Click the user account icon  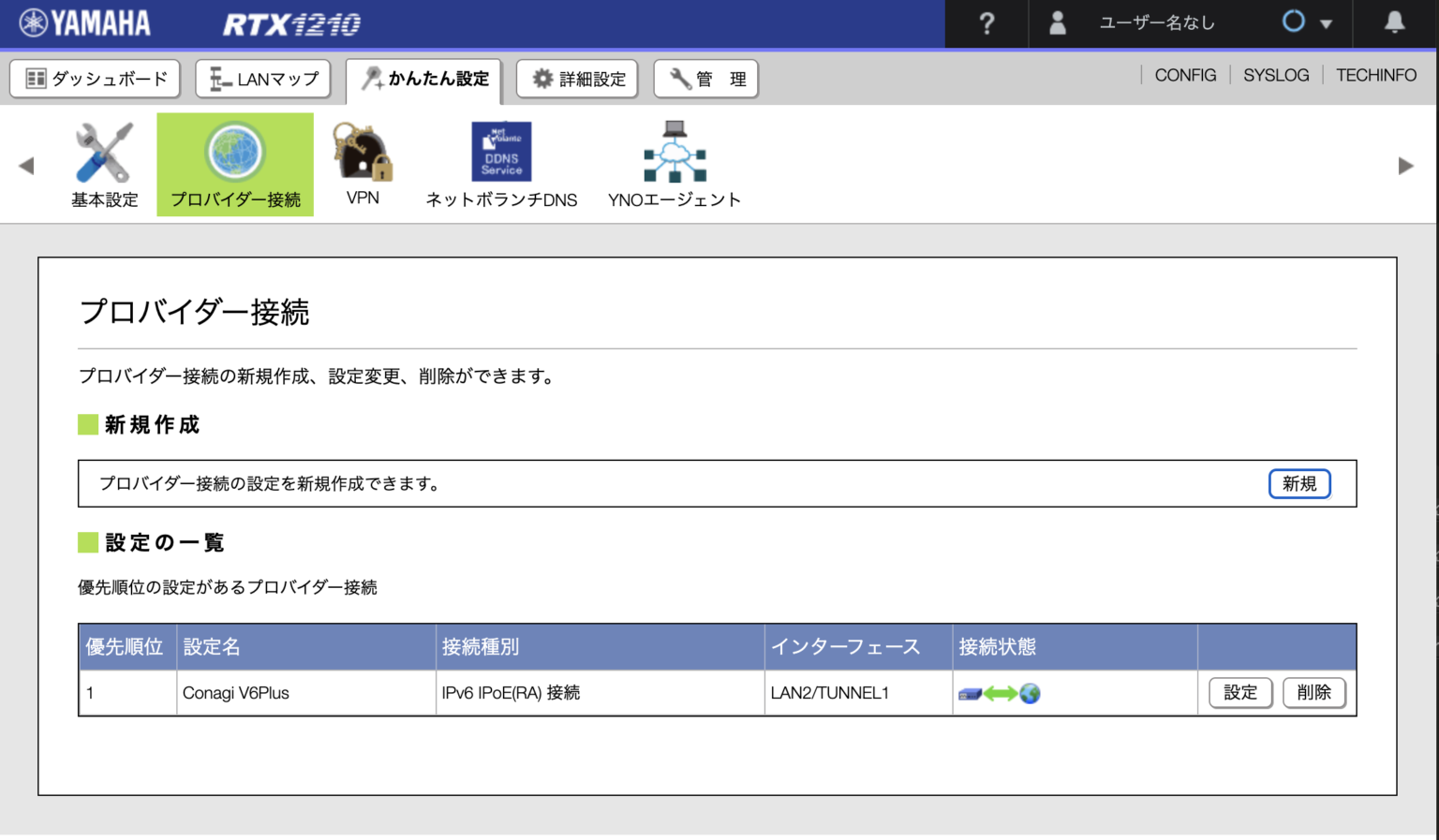point(1057,23)
